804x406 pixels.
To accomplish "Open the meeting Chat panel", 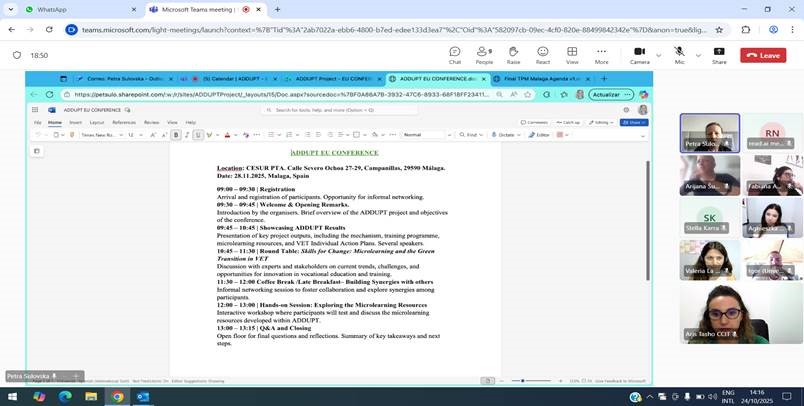I will coord(455,54).
